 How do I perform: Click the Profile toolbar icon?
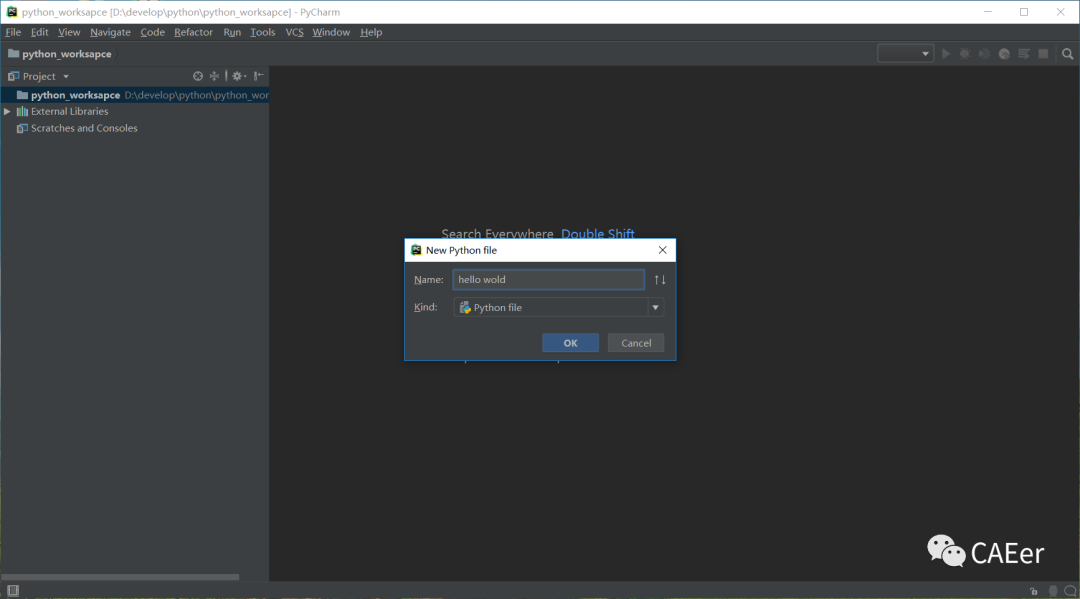1004,54
